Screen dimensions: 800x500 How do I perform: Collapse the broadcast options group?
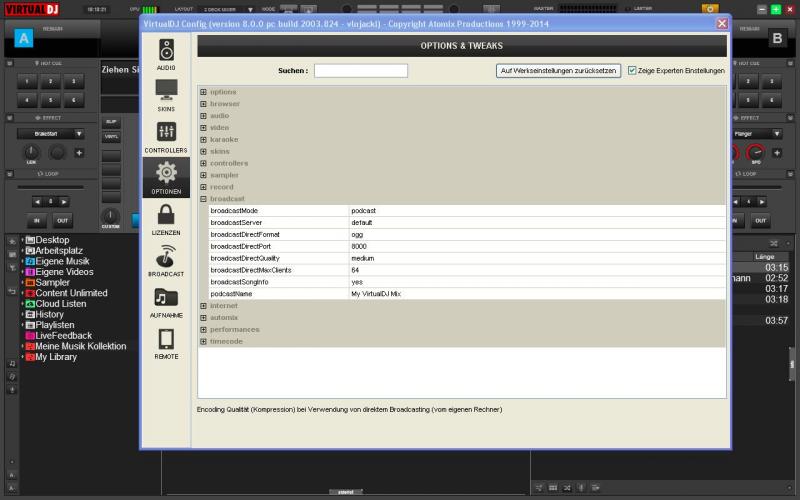click(204, 199)
